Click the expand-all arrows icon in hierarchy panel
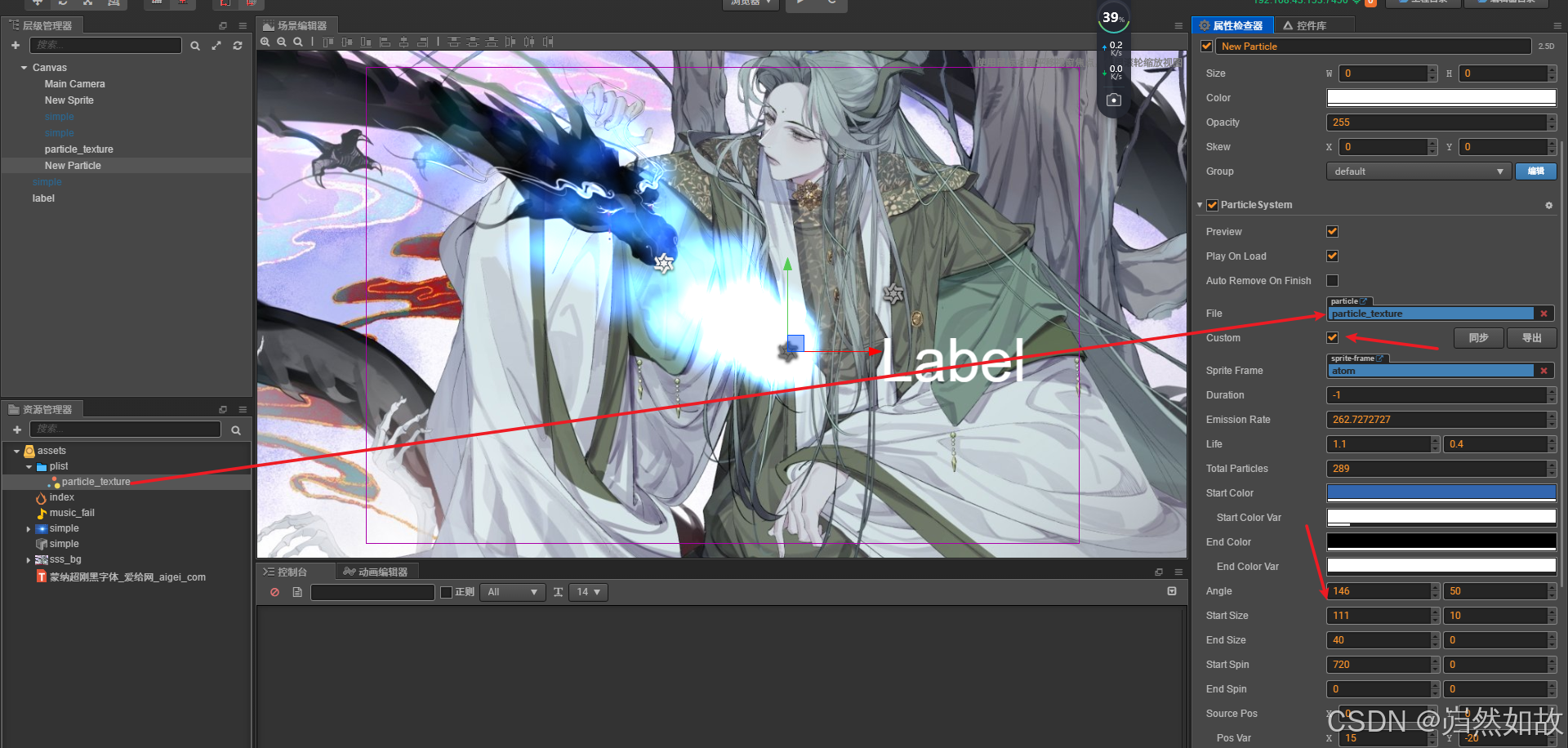The width and height of the screenshot is (1568, 748). [x=216, y=46]
